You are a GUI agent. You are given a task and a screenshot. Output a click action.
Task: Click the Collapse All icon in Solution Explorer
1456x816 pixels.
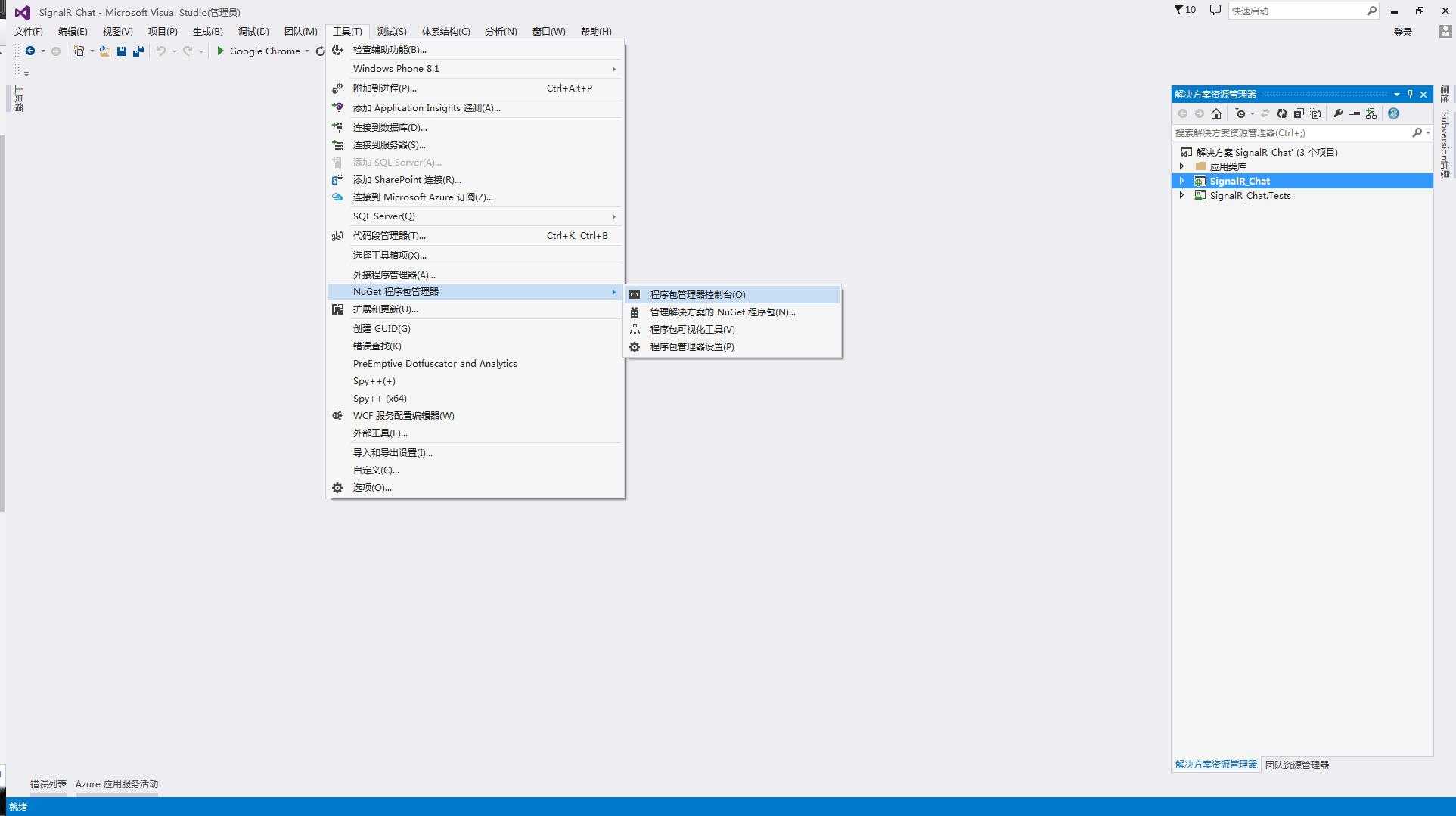coord(1299,113)
